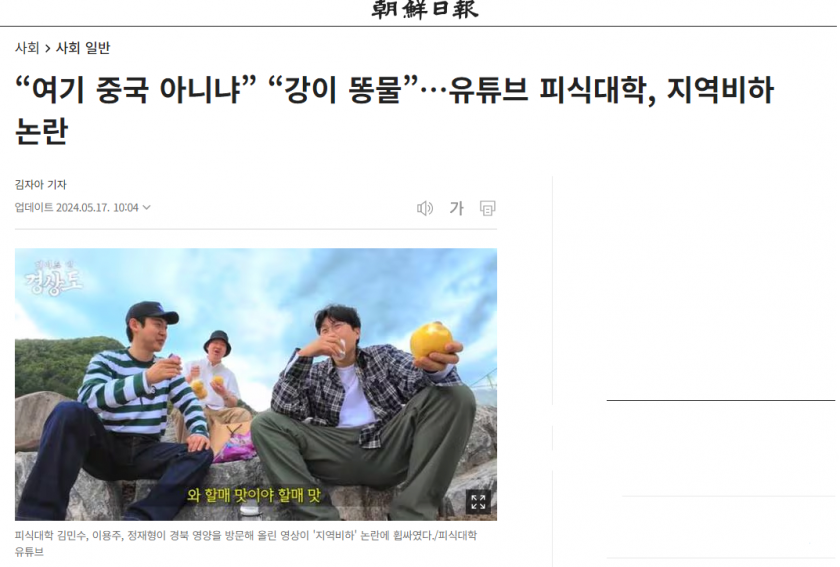Image resolution: width=840 pixels, height=567 pixels.
Task: Go to homepage via Chosun Ilbo logo
Action: [424, 10]
